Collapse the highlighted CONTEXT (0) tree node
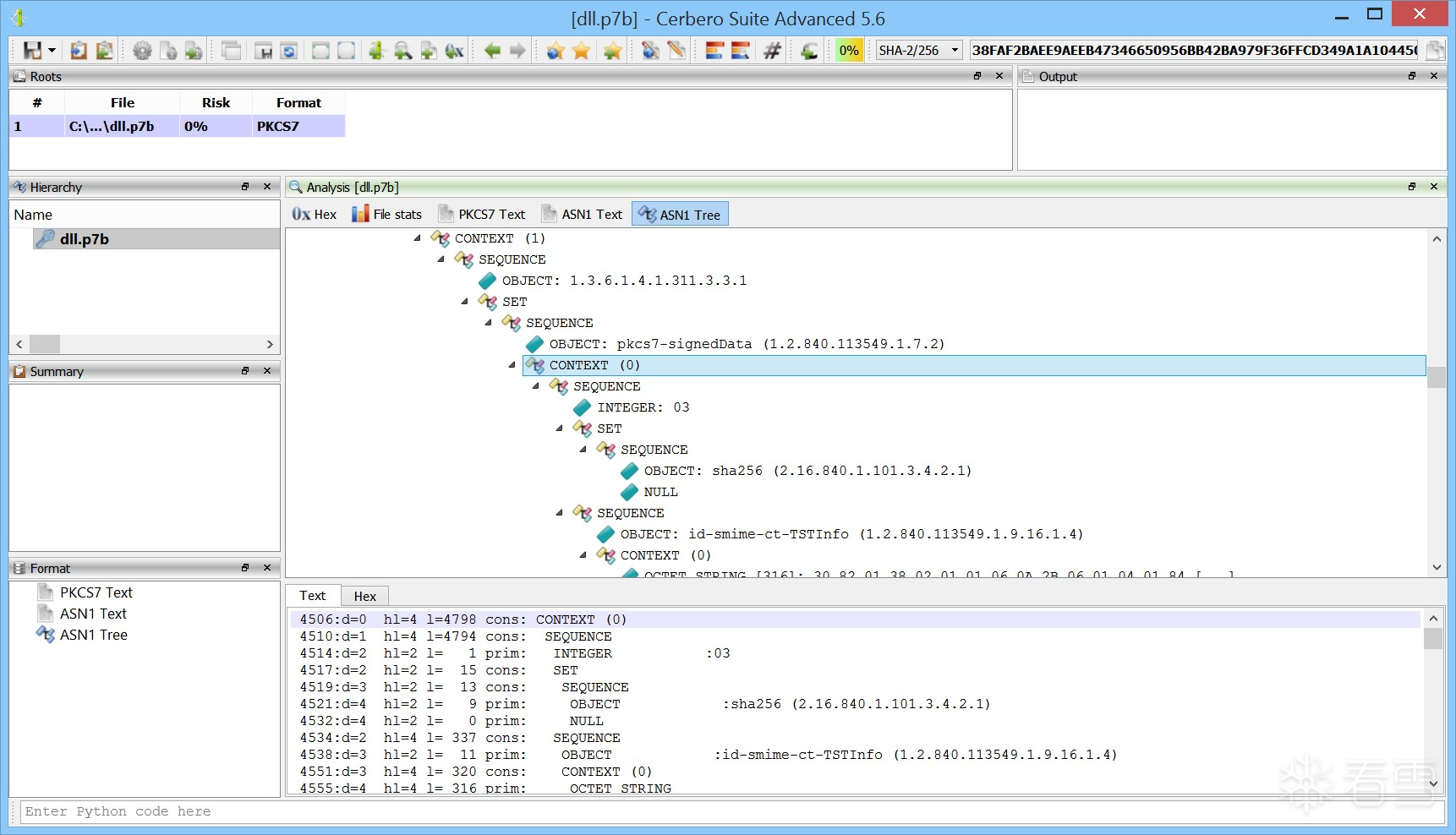 [x=512, y=365]
